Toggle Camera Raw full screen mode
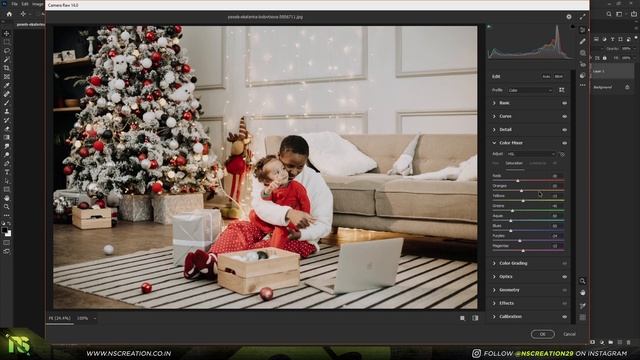The image size is (640, 360). point(582,17)
